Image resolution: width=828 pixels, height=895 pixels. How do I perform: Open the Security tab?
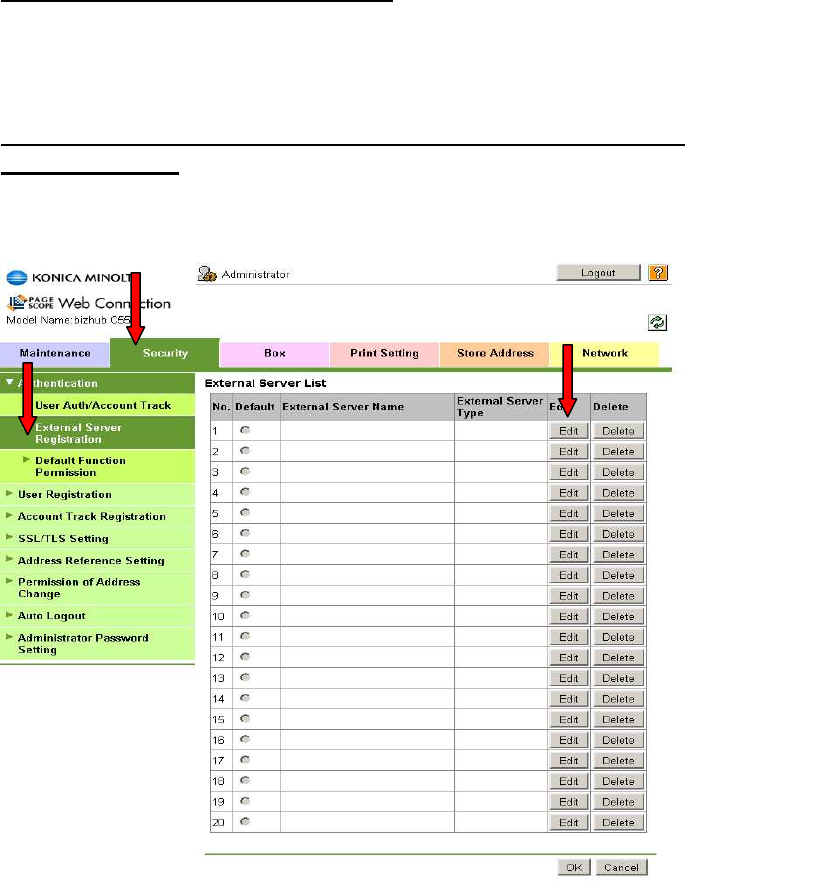coord(165,353)
